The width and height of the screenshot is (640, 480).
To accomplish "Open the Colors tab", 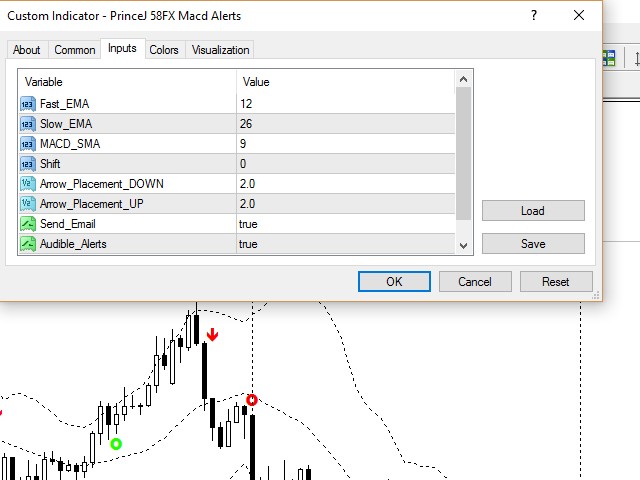I will click(164, 50).
